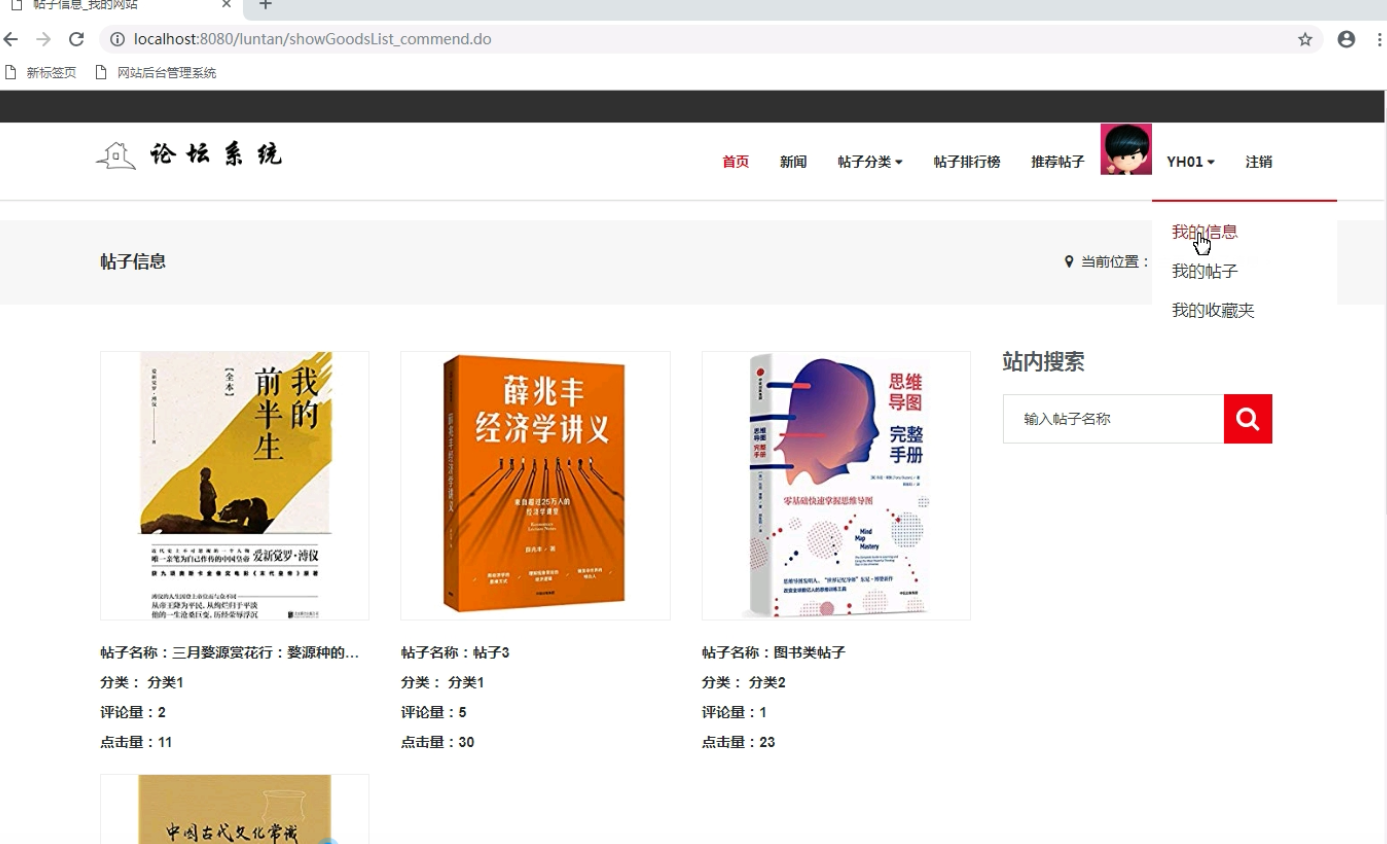Screen dimensions: 1387x844
Task: Click the 帖子信息 page heading
Action: 133,262
